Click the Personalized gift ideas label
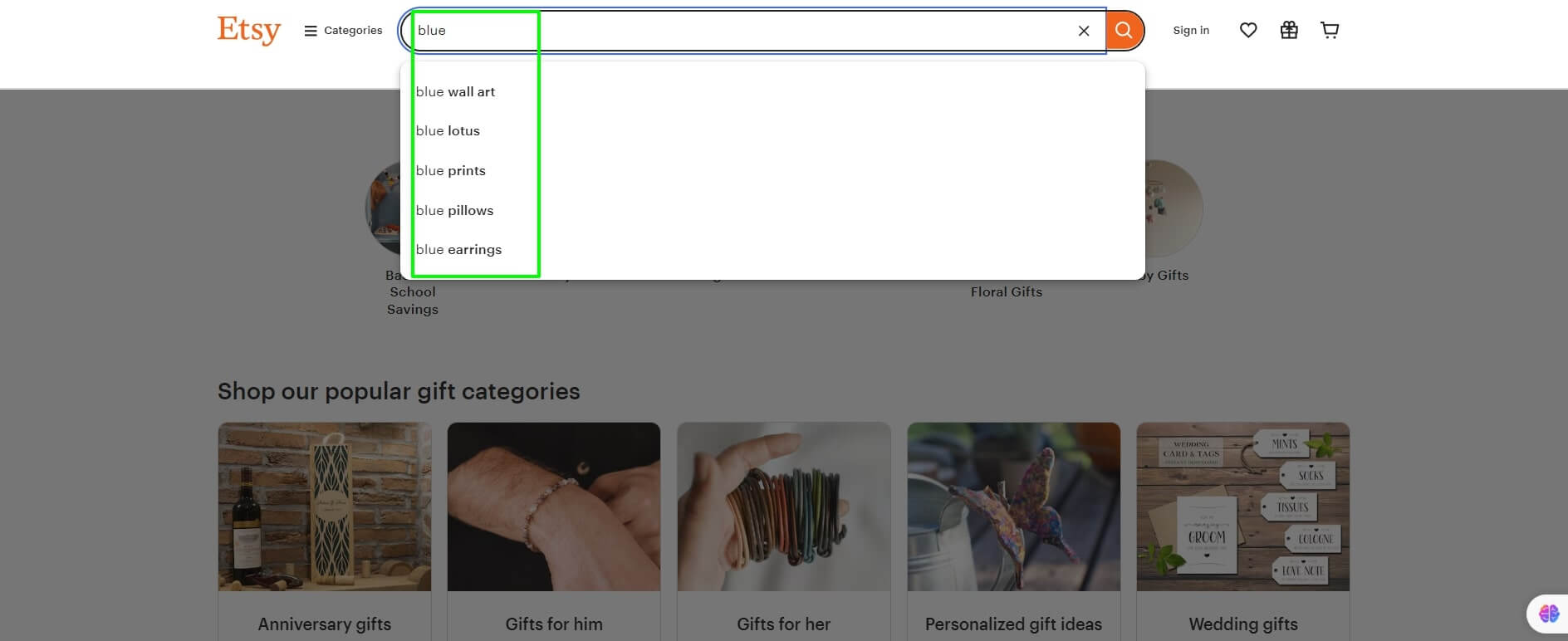Viewport: 1568px width, 641px height. pos(1013,624)
